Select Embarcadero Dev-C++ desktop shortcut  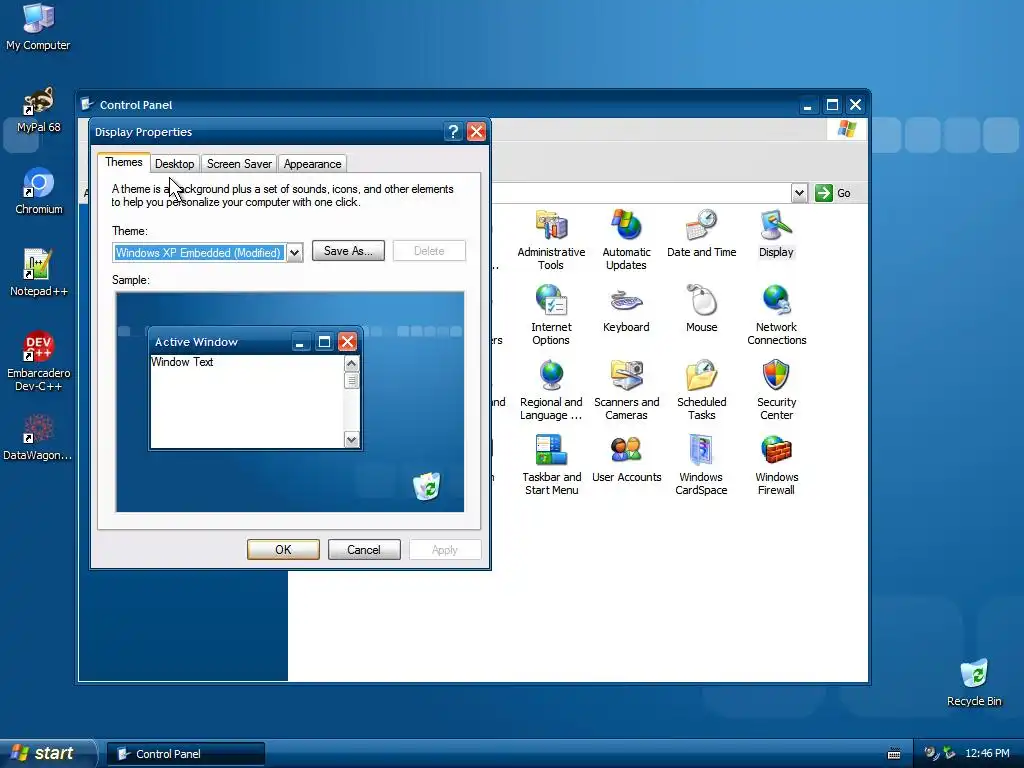coord(39,361)
